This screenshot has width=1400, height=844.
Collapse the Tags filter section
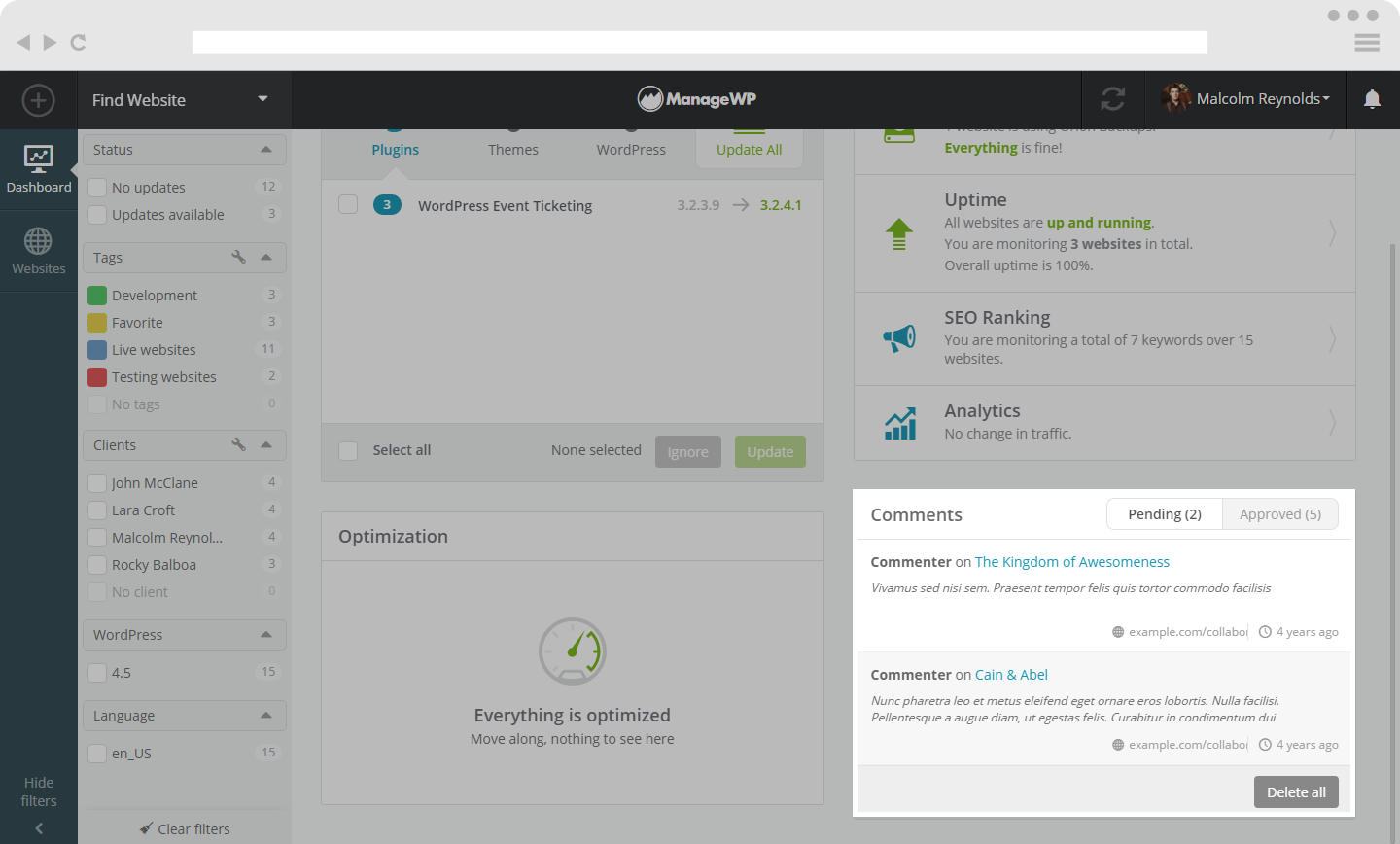click(266, 257)
